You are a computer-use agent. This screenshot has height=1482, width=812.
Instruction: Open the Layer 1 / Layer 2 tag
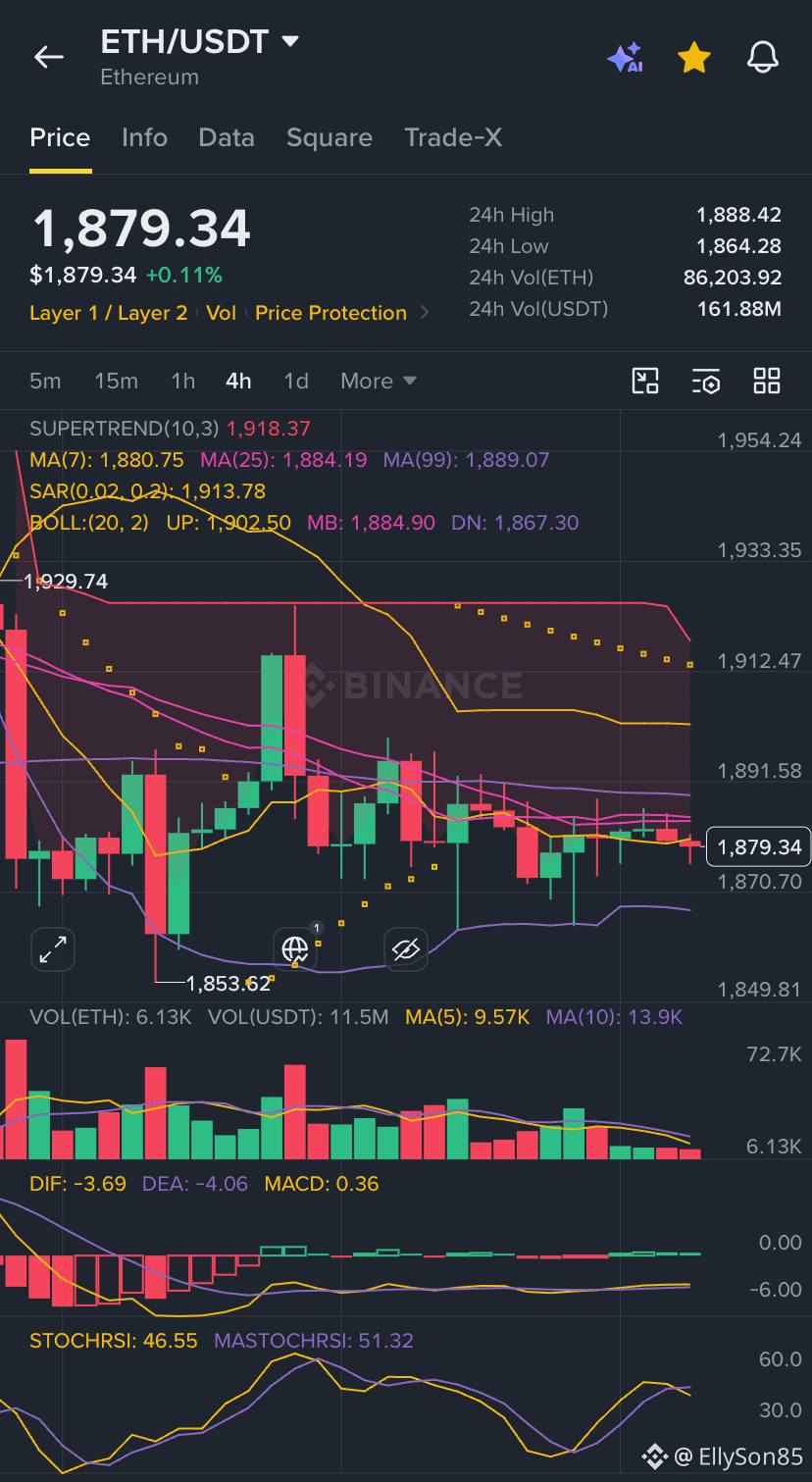[109, 313]
